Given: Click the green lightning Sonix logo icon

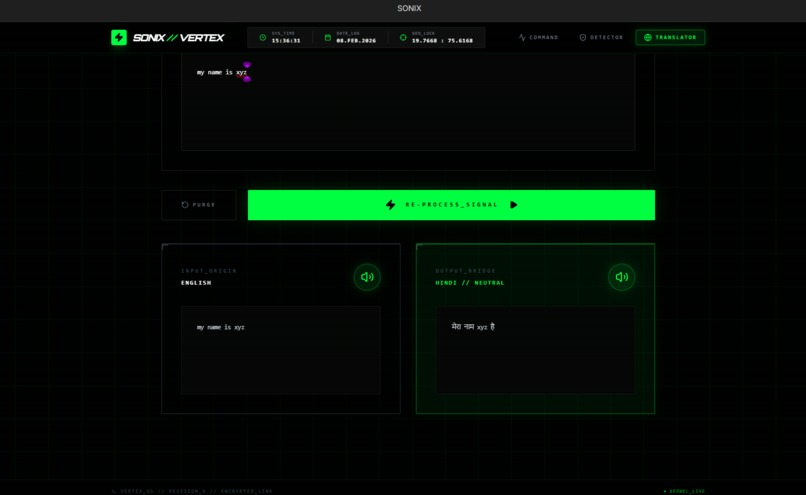Looking at the screenshot, I should coord(119,38).
